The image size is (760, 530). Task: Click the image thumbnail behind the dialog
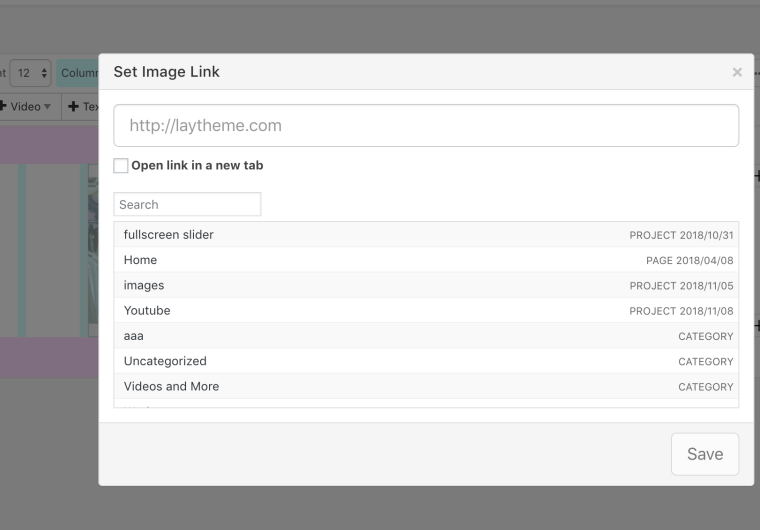92,250
